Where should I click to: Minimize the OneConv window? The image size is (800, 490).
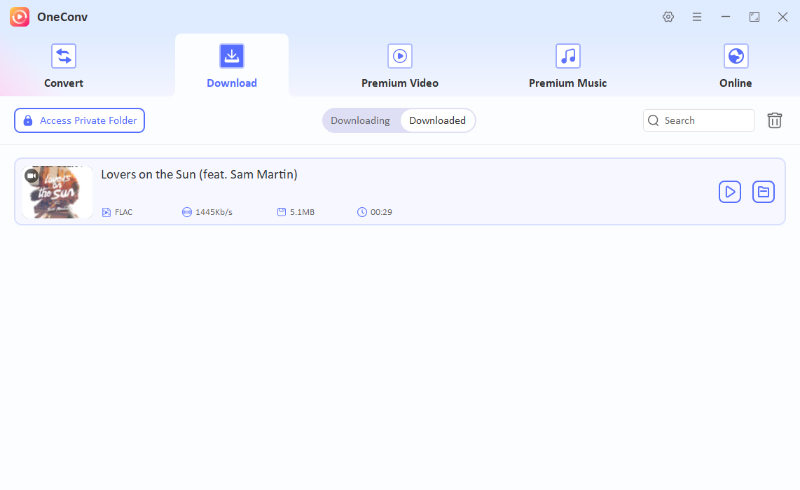[725, 17]
